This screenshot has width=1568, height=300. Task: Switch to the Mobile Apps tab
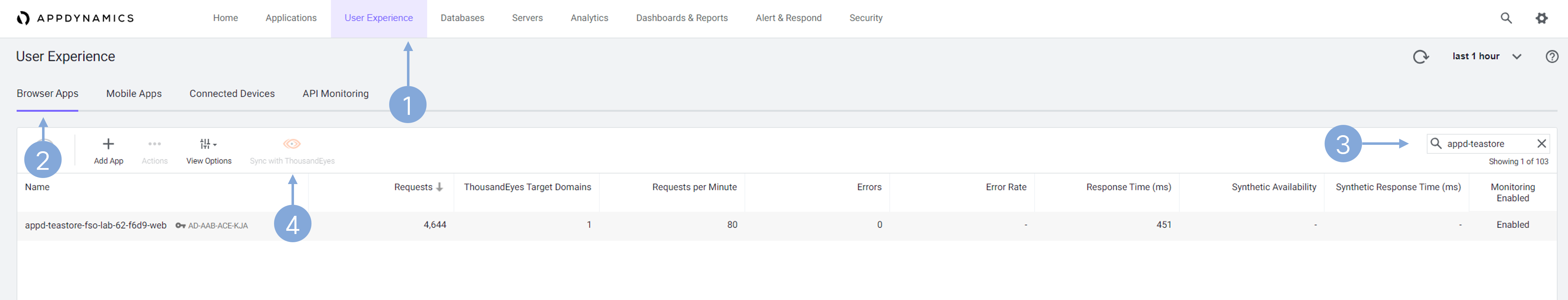click(x=134, y=94)
